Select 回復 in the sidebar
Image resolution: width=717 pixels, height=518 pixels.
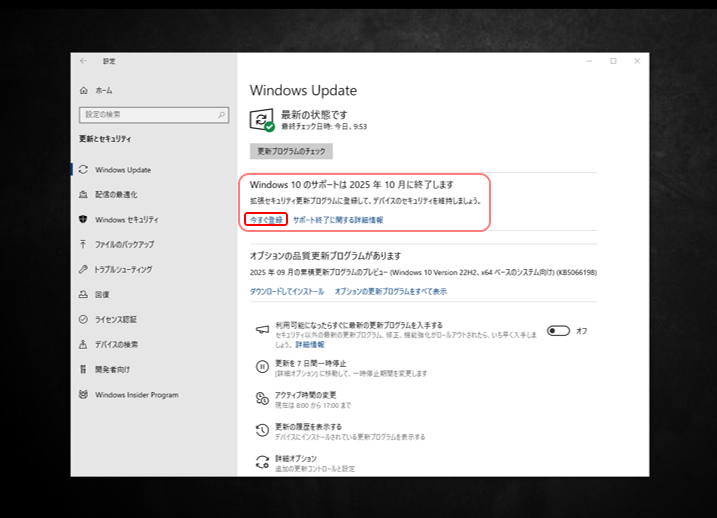click(101, 295)
